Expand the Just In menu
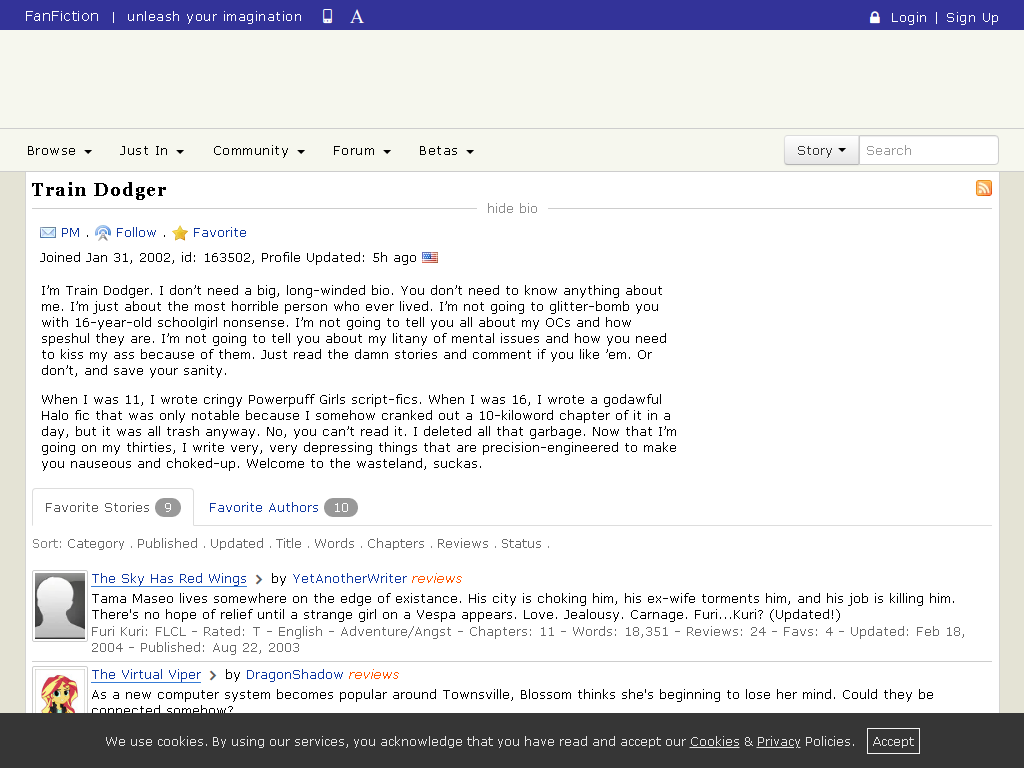The width and height of the screenshot is (1024, 768). pos(152,151)
